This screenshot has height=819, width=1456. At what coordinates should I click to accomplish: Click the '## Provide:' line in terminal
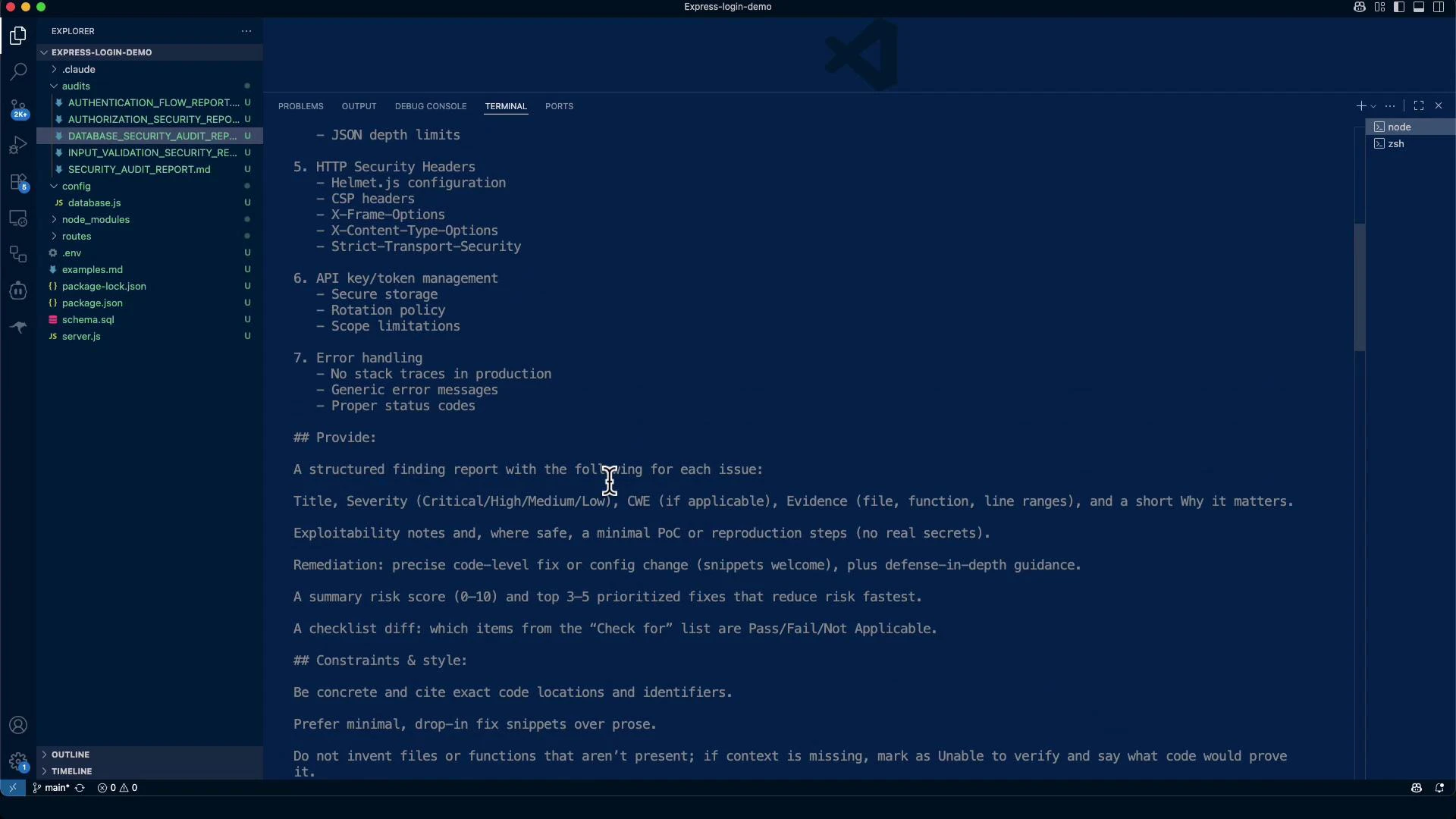[x=334, y=438]
